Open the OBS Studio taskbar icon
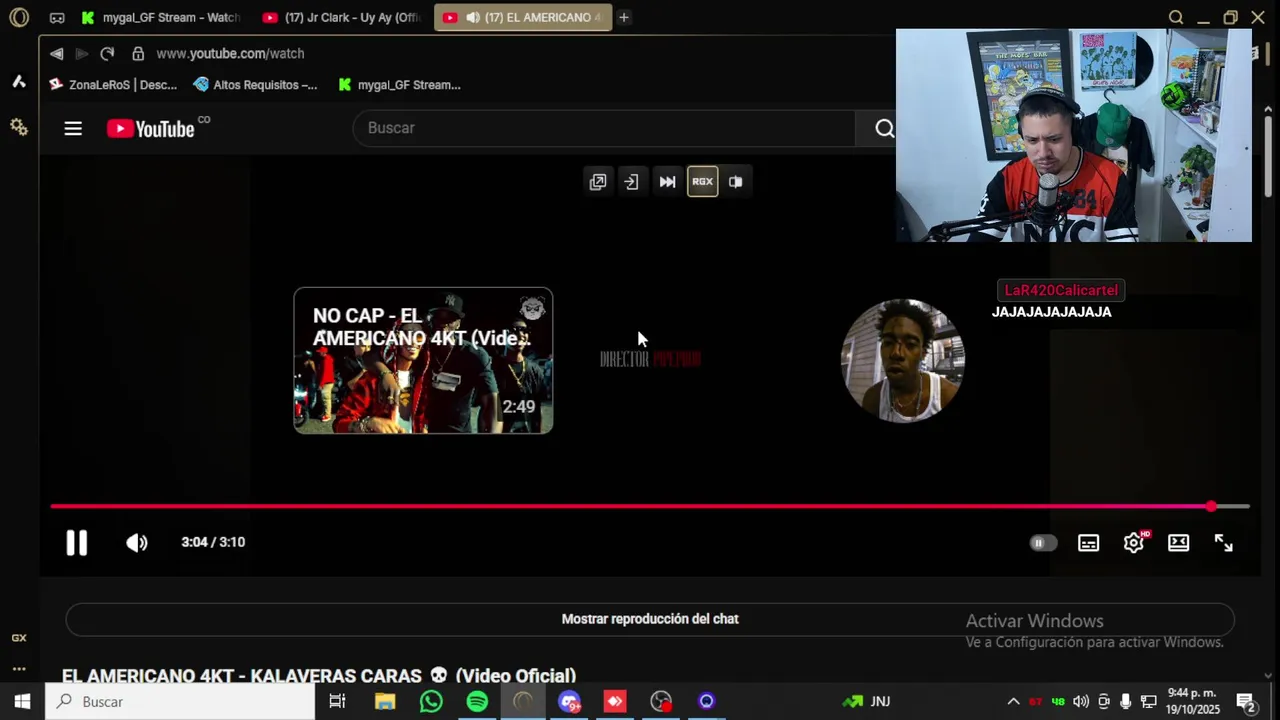Screen dimensions: 1280x720 coord(661,701)
